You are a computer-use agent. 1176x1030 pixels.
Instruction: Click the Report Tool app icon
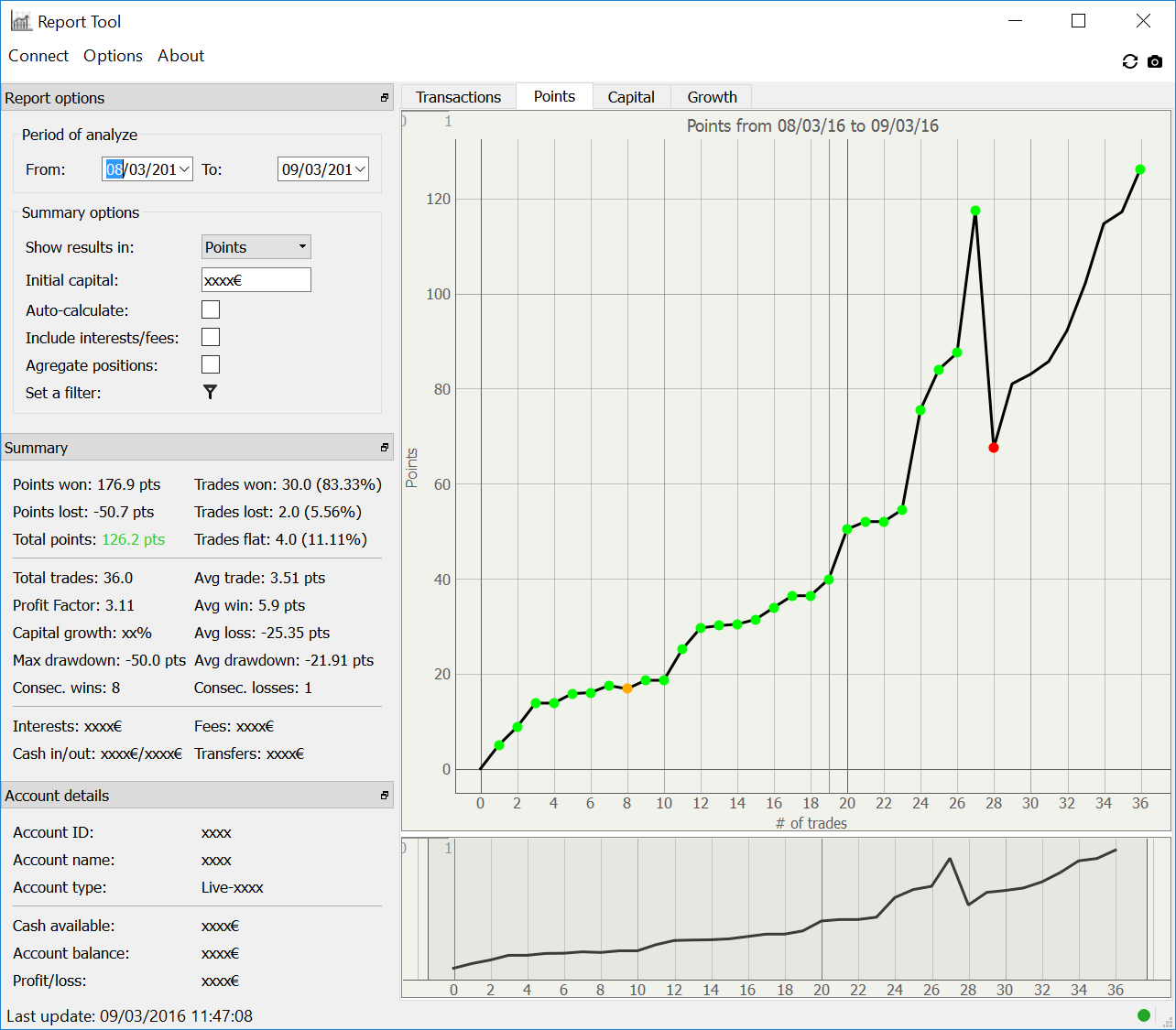tap(20, 21)
